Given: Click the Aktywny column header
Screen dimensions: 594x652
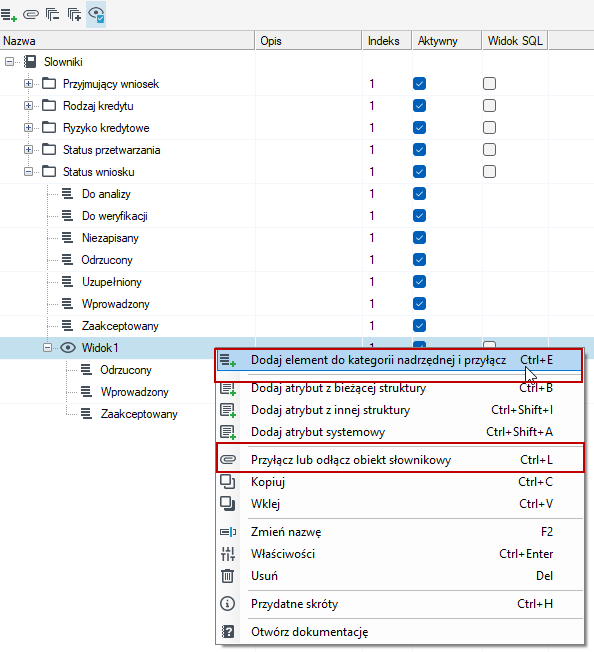Looking at the screenshot, I should [x=447, y=41].
